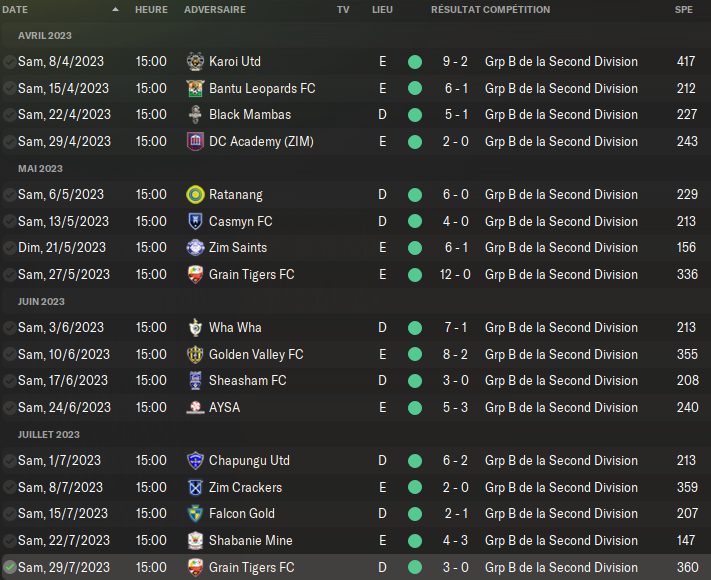711x580 pixels.
Task: Click the green win indicator for Black Mambas match
Action: (x=415, y=115)
